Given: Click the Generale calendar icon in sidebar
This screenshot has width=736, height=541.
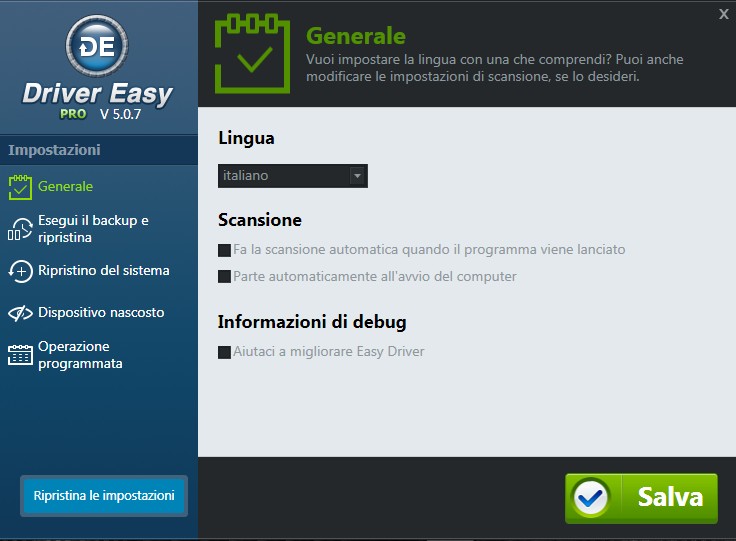Looking at the screenshot, I should pyautogui.click(x=20, y=187).
